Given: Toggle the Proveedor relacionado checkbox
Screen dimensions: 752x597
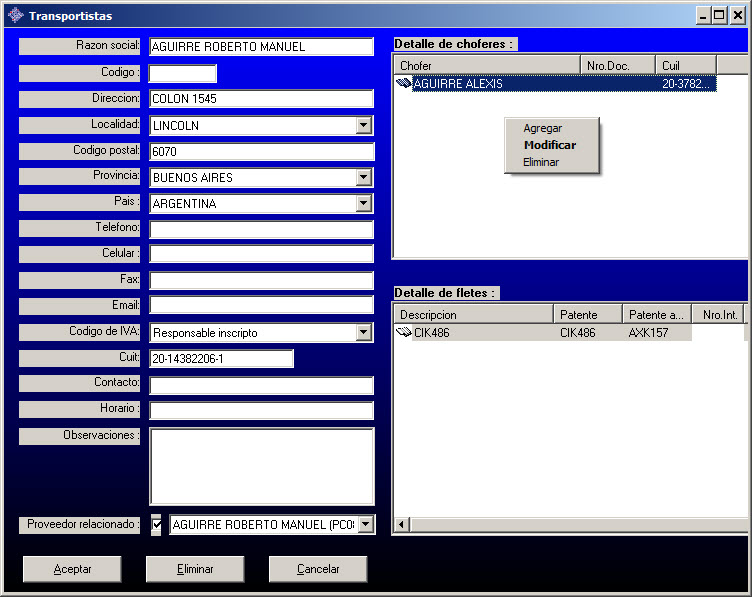Looking at the screenshot, I should click(156, 524).
